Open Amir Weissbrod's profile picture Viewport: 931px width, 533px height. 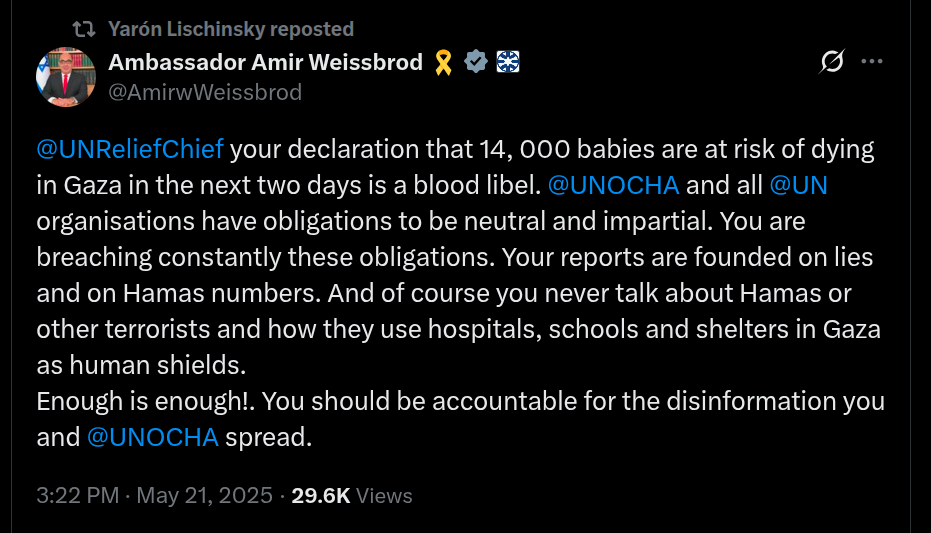click(x=66, y=77)
